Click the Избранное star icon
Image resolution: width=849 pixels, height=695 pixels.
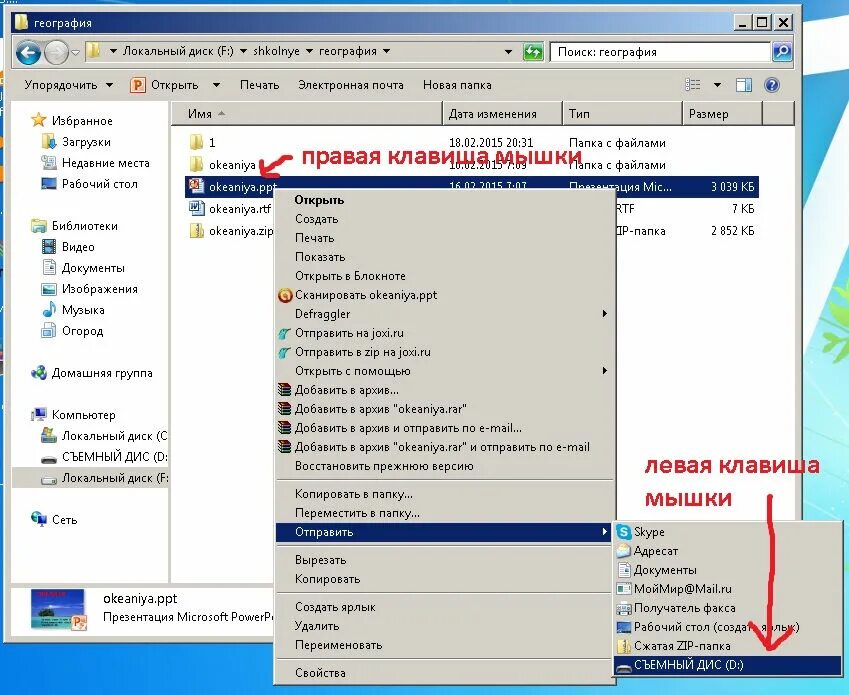(38, 120)
